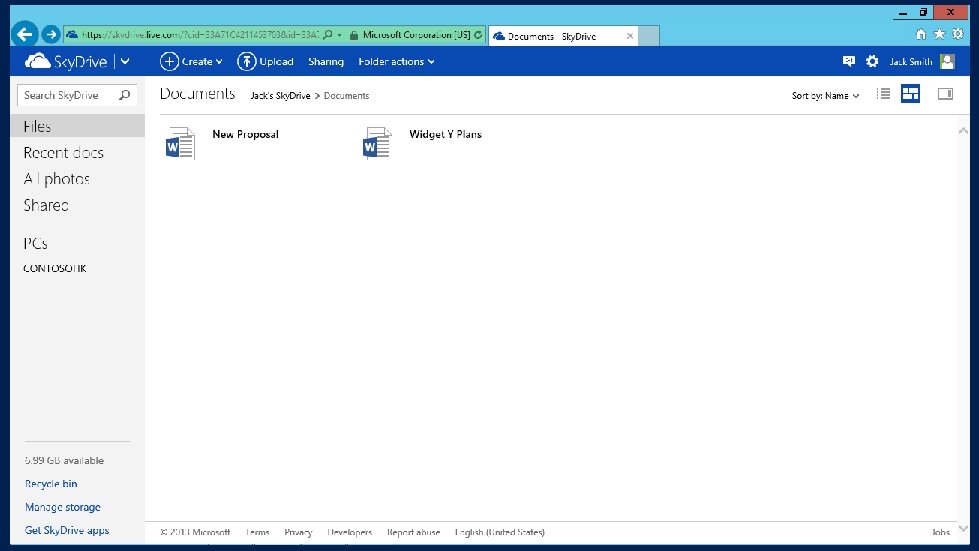This screenshot has height=551, width=979.
Task: Open the Privacy footer link
Action: pyautogui.click(x=298, y=532)
